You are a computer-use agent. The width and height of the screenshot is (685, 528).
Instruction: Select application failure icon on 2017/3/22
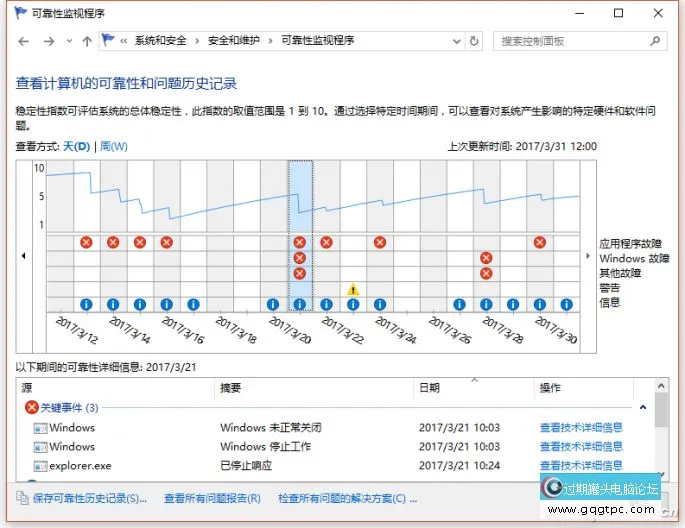[x=326, y=242]
